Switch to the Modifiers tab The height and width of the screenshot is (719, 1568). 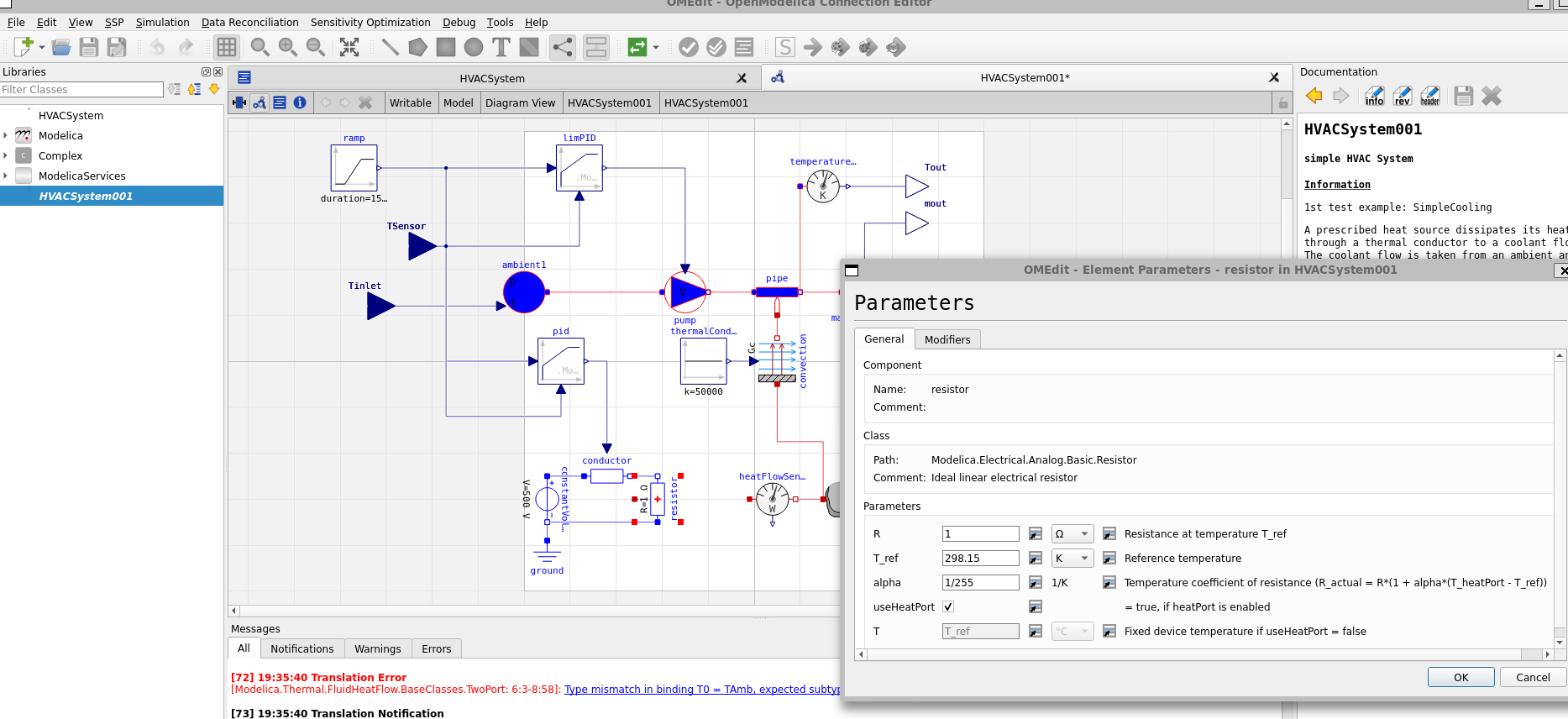(947, 339)
